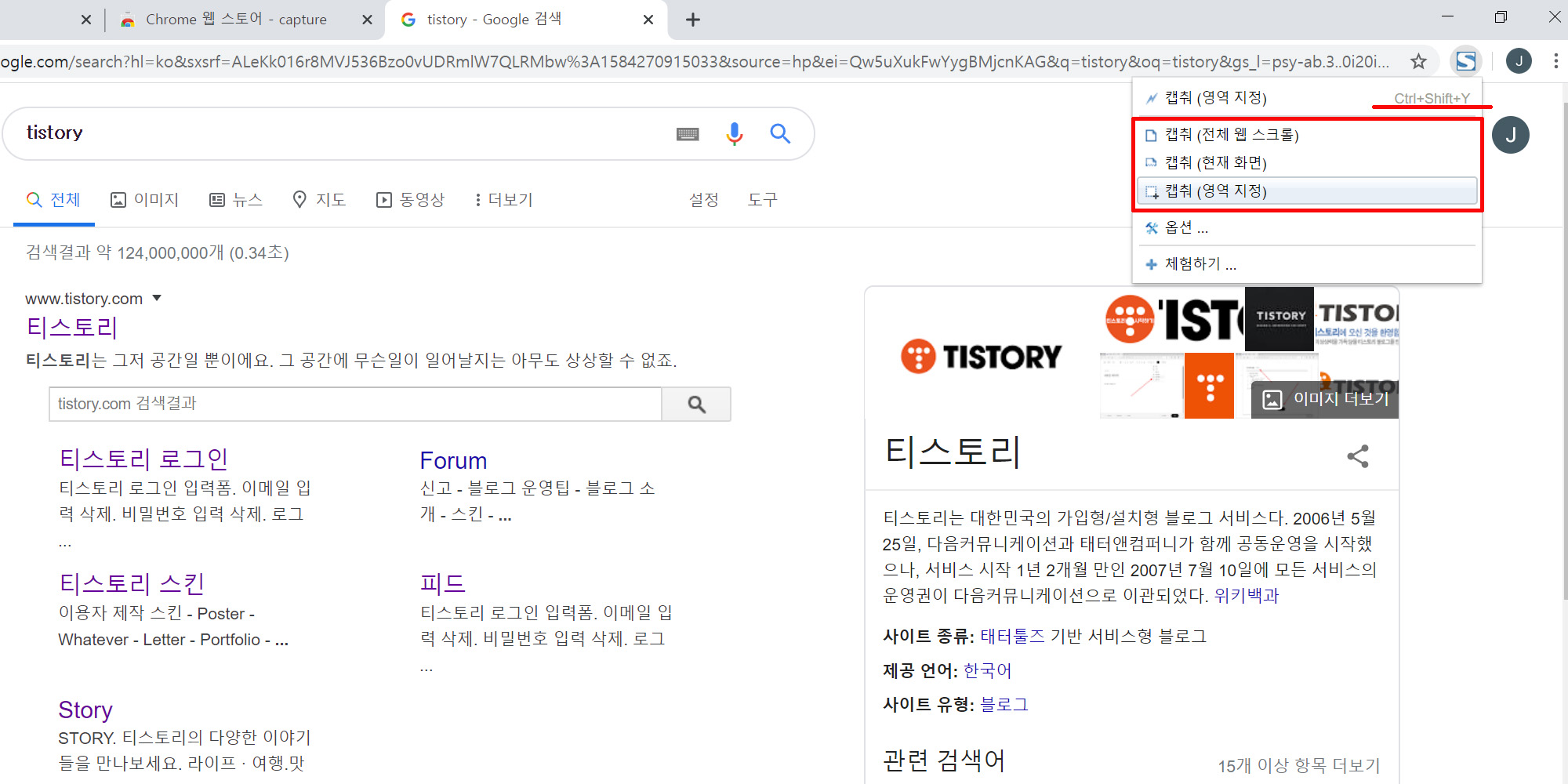Select the 전체 search tab

click(53, 200)
